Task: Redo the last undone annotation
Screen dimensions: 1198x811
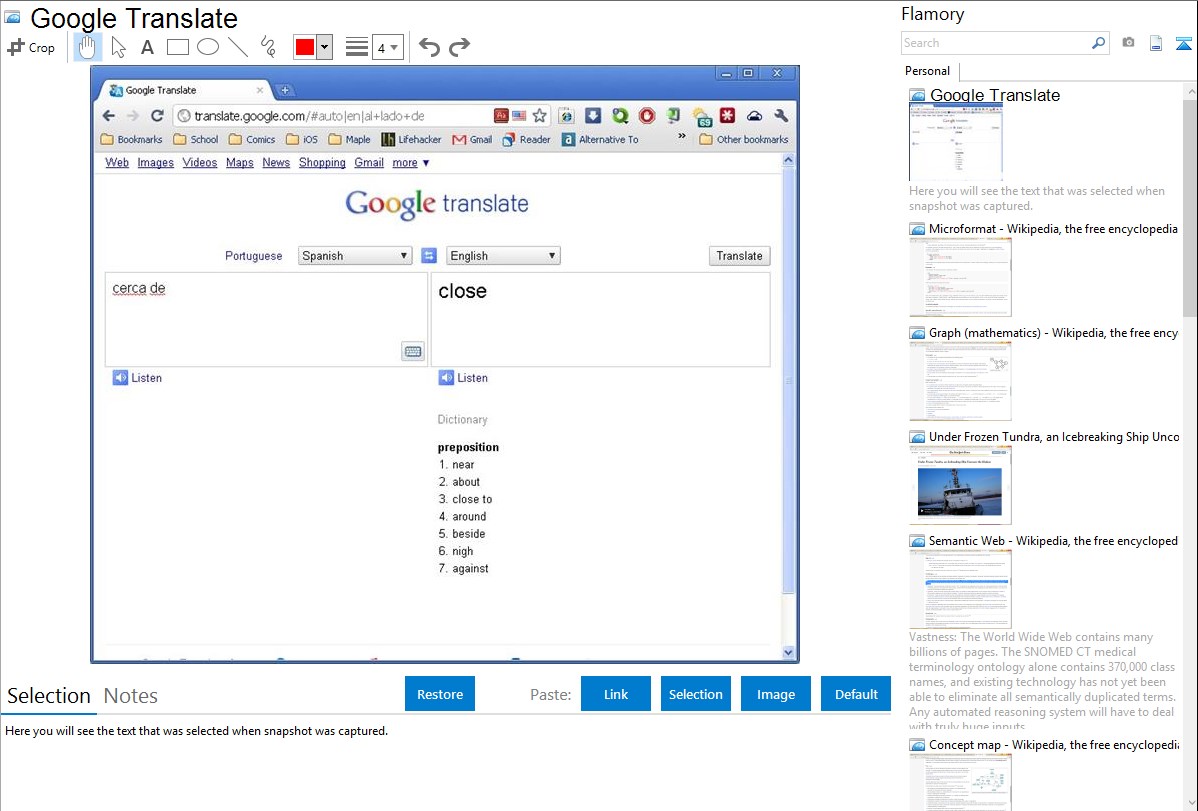Action: (459, 47)
